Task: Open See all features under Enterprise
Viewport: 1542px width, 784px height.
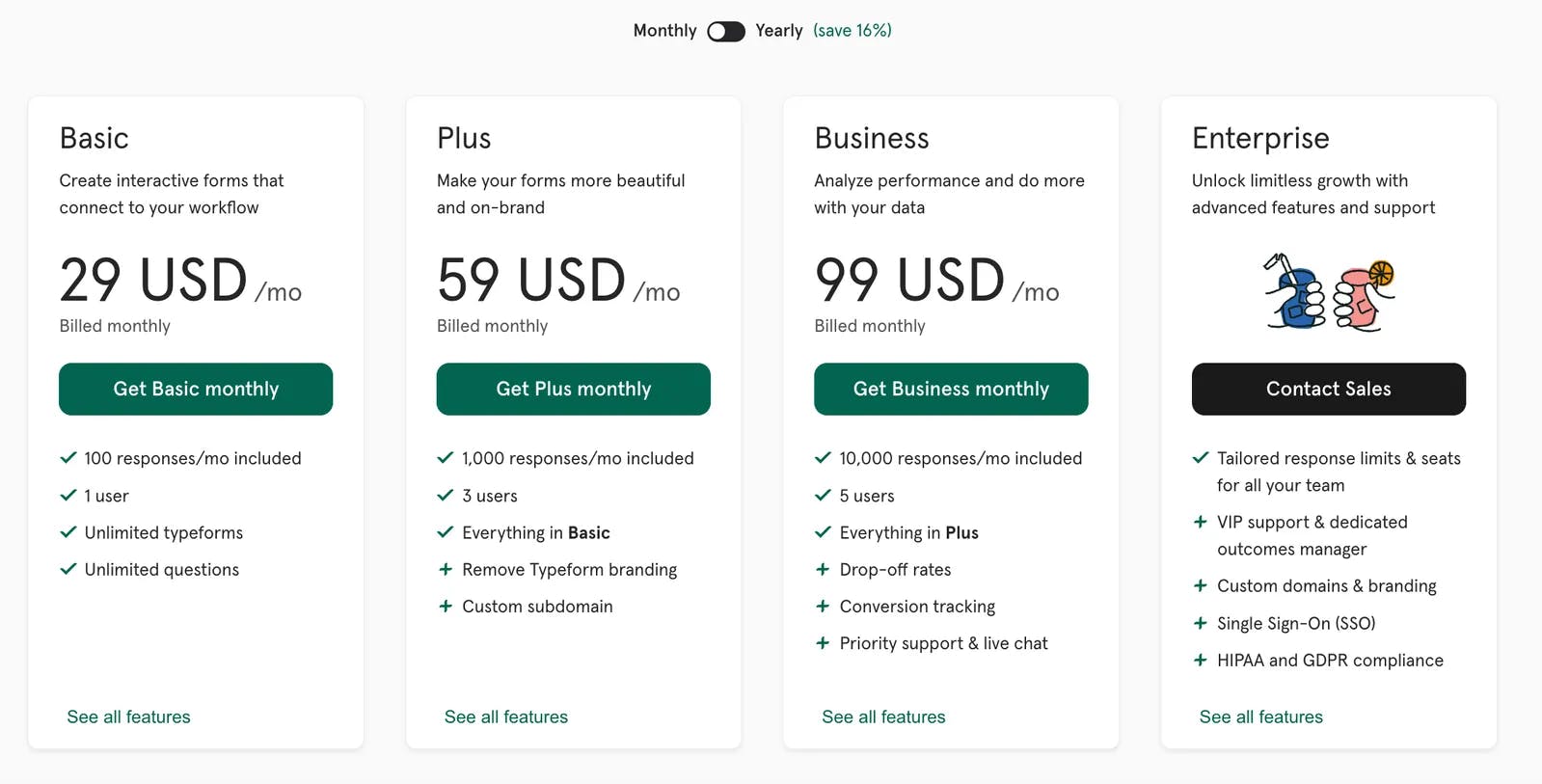Action: pos(1260,717)
